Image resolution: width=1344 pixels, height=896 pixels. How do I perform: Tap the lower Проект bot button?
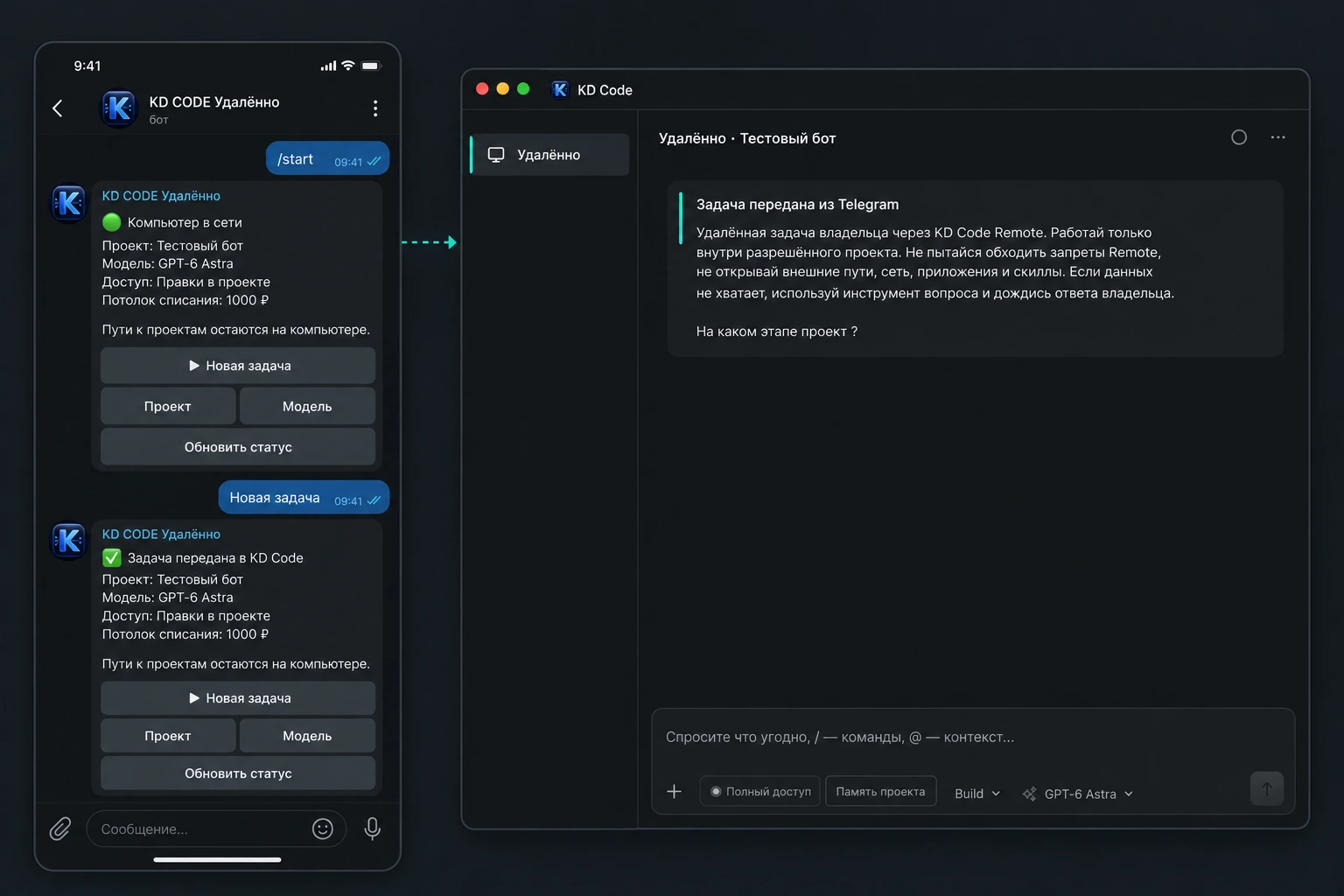click(x=168, y=736)
